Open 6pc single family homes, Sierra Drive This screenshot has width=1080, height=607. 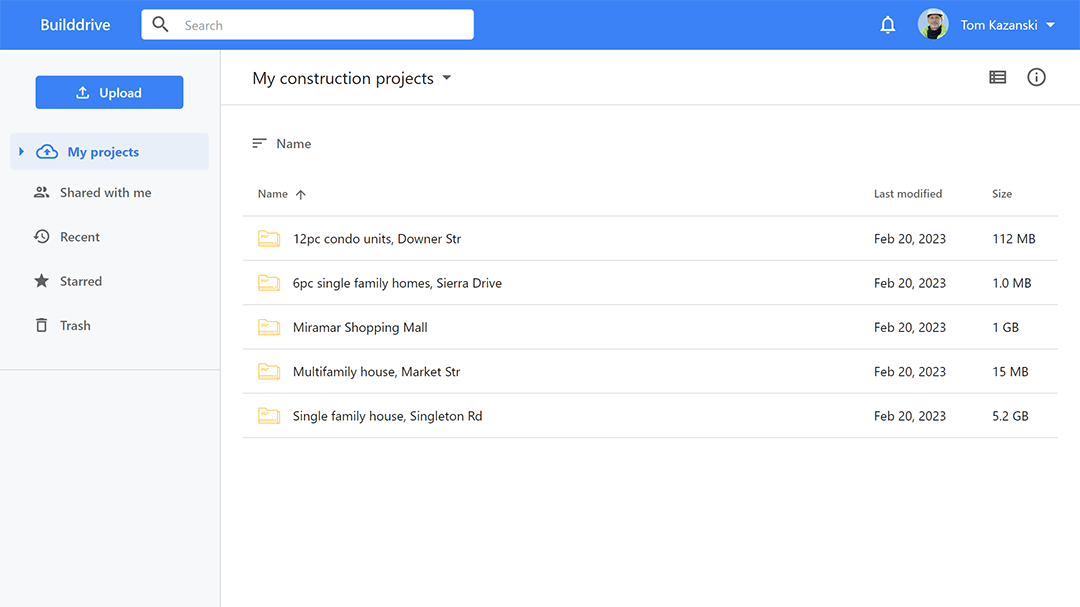pyautogui.click(x=397, y=283)
